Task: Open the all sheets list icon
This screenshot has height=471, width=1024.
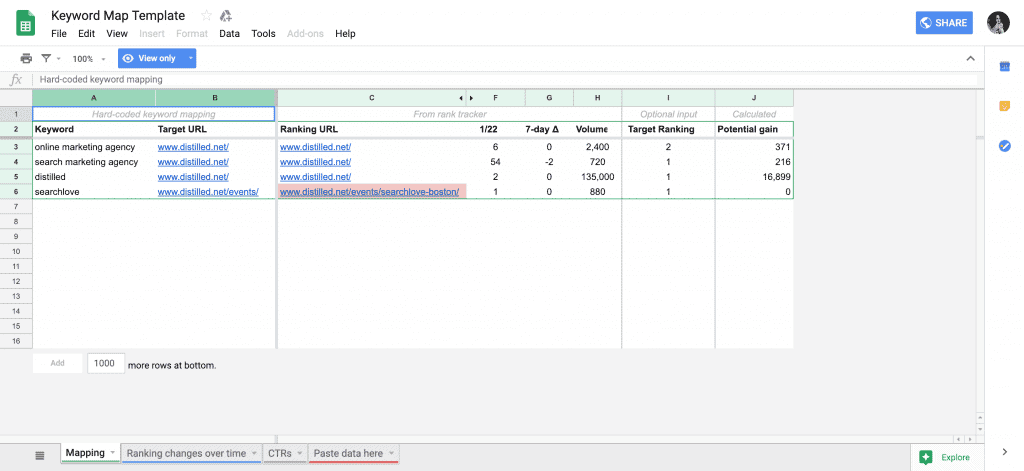Action: click(x=40, y=455)
